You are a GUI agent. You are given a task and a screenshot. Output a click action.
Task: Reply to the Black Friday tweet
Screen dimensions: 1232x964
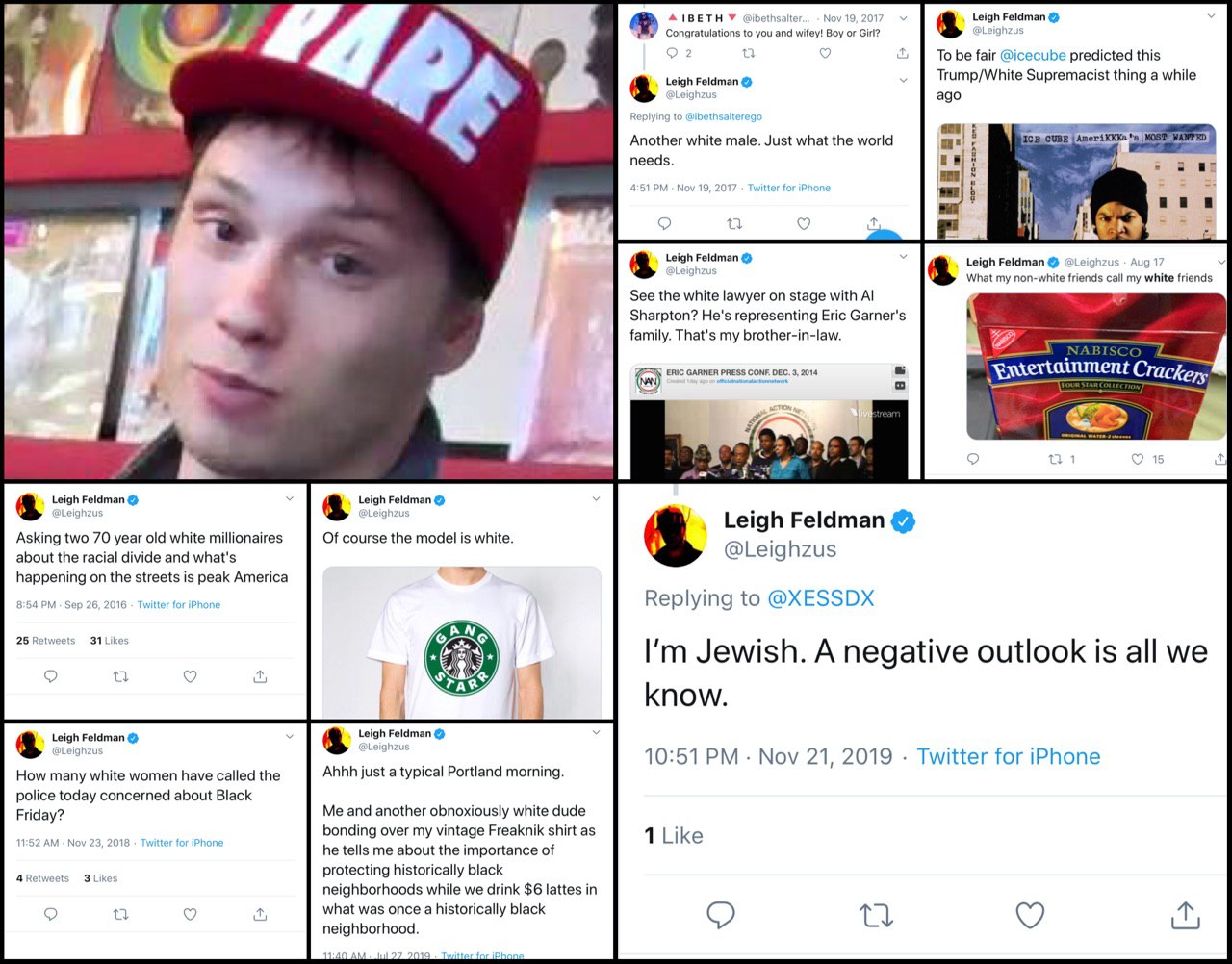point(51,914)
